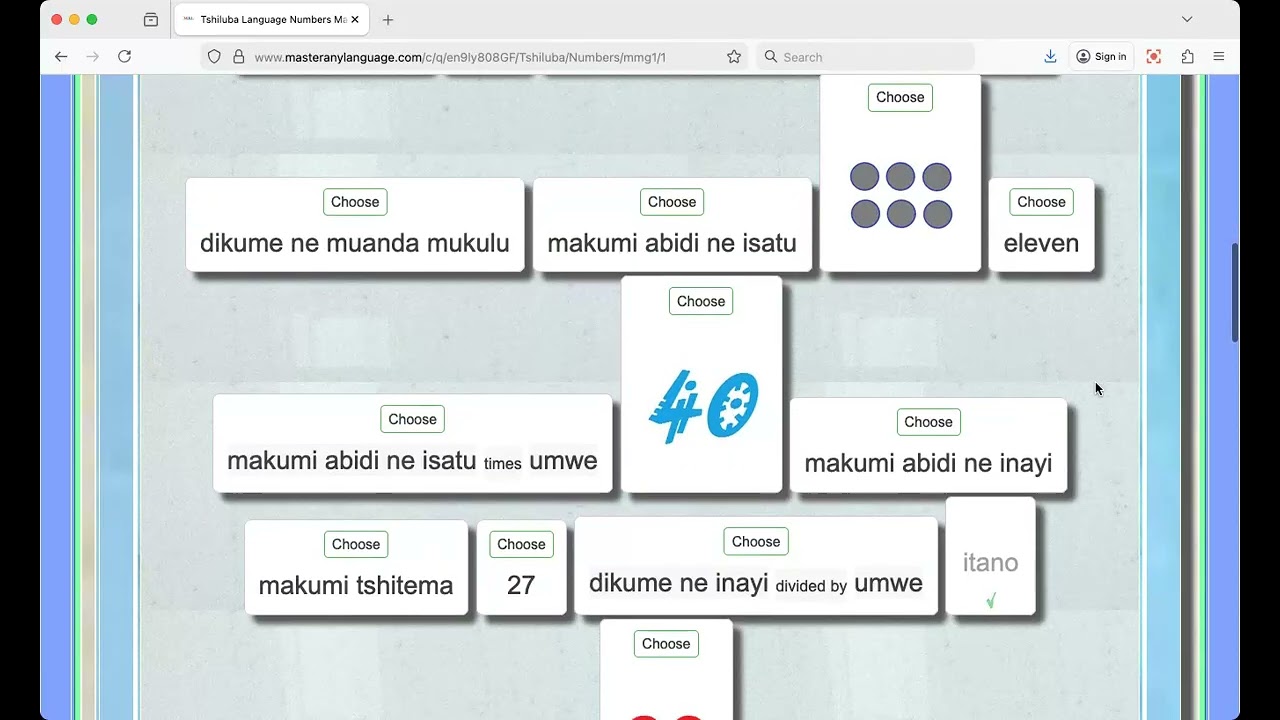Focus the browser Search field
Viewport: 1280px width, 720px height.
tap(865, 57)
